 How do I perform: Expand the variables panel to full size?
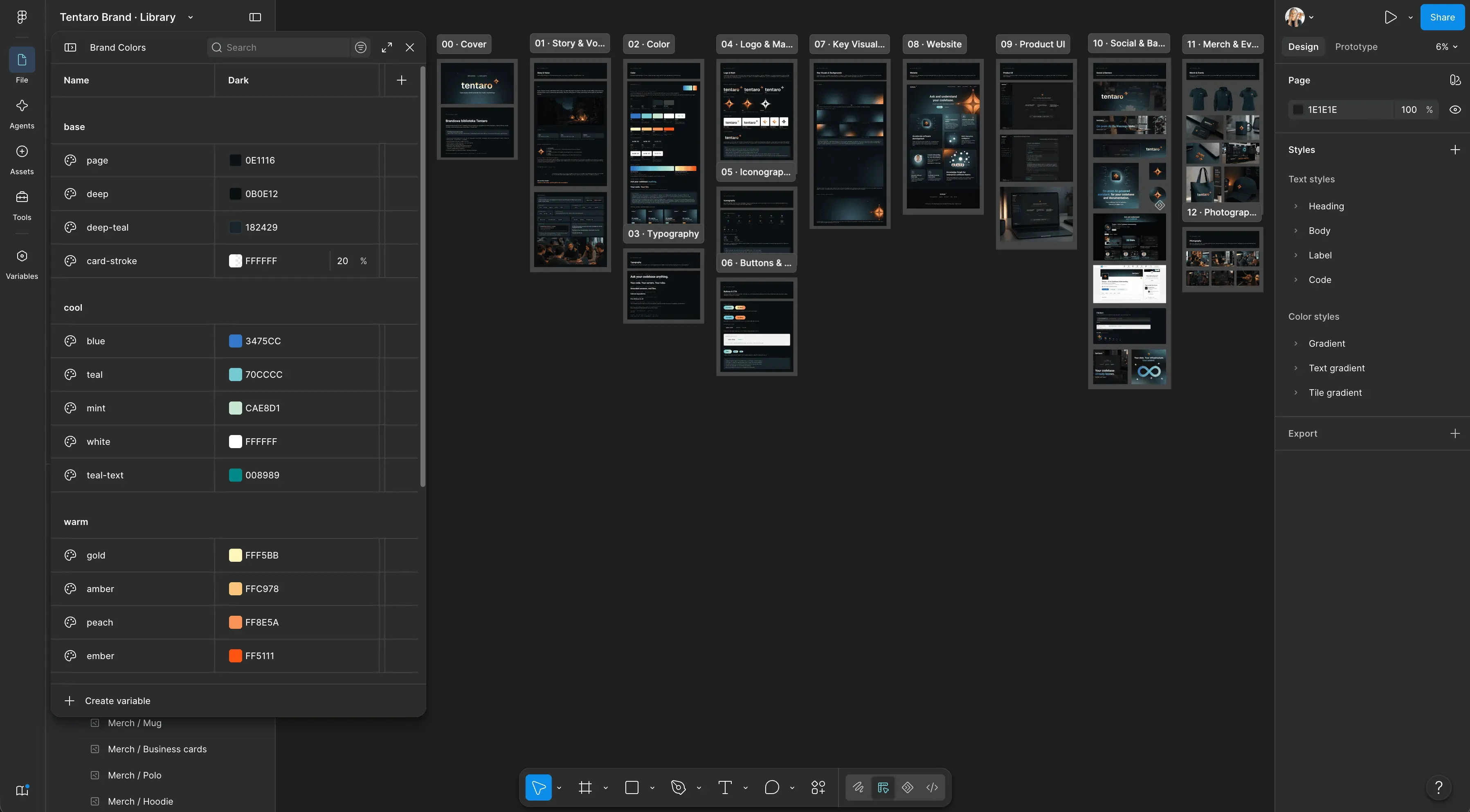pos(387,47)
